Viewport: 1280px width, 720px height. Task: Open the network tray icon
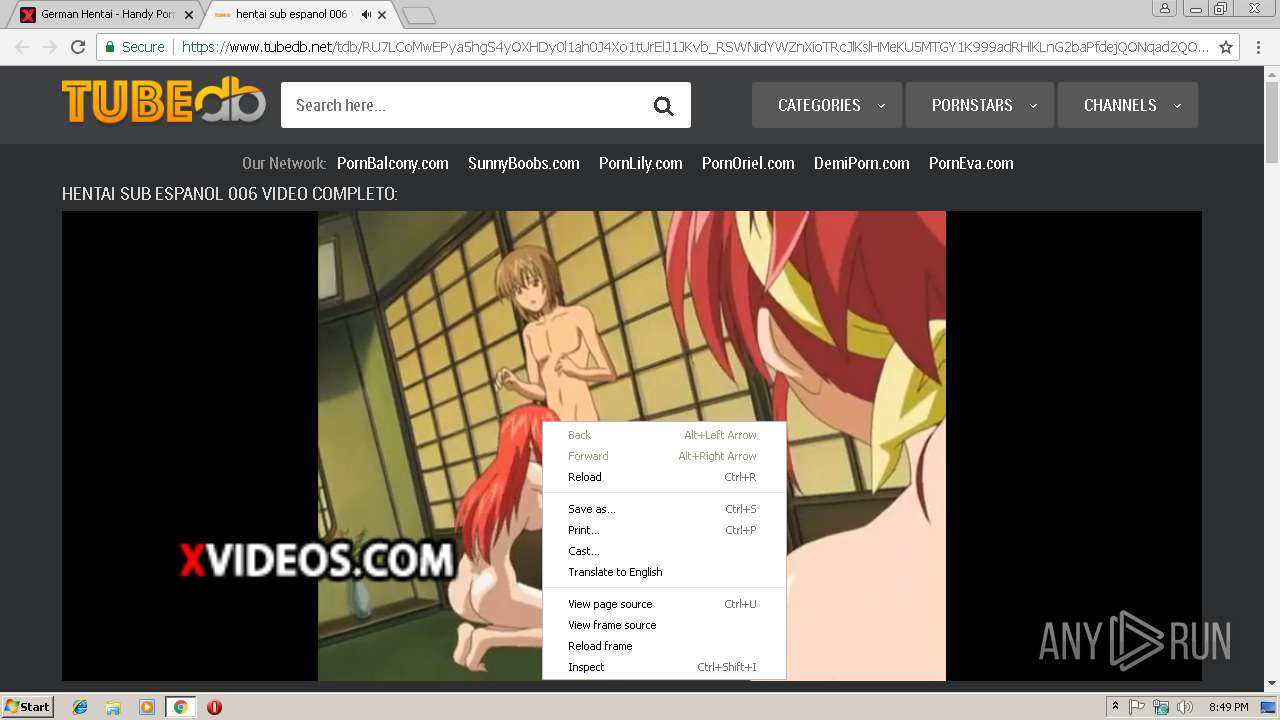(1161, 707)
